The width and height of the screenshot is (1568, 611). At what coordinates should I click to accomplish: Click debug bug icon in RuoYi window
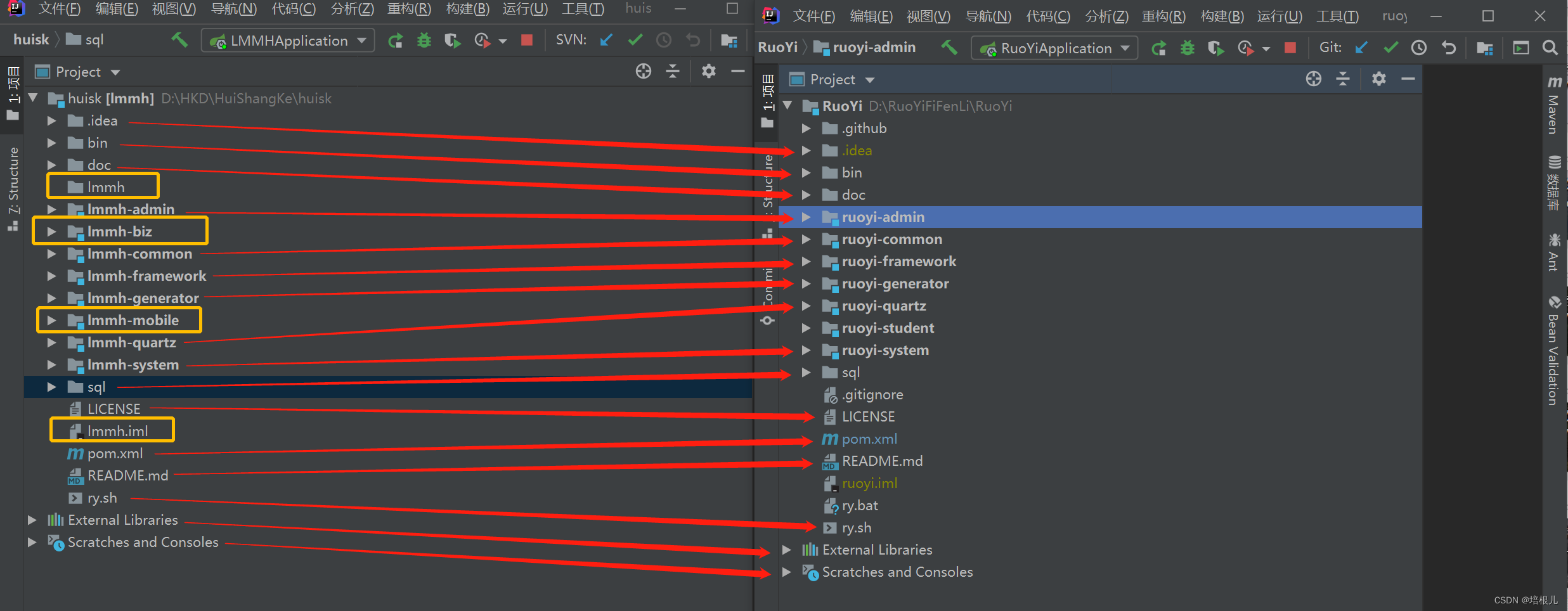(1187, 48)
